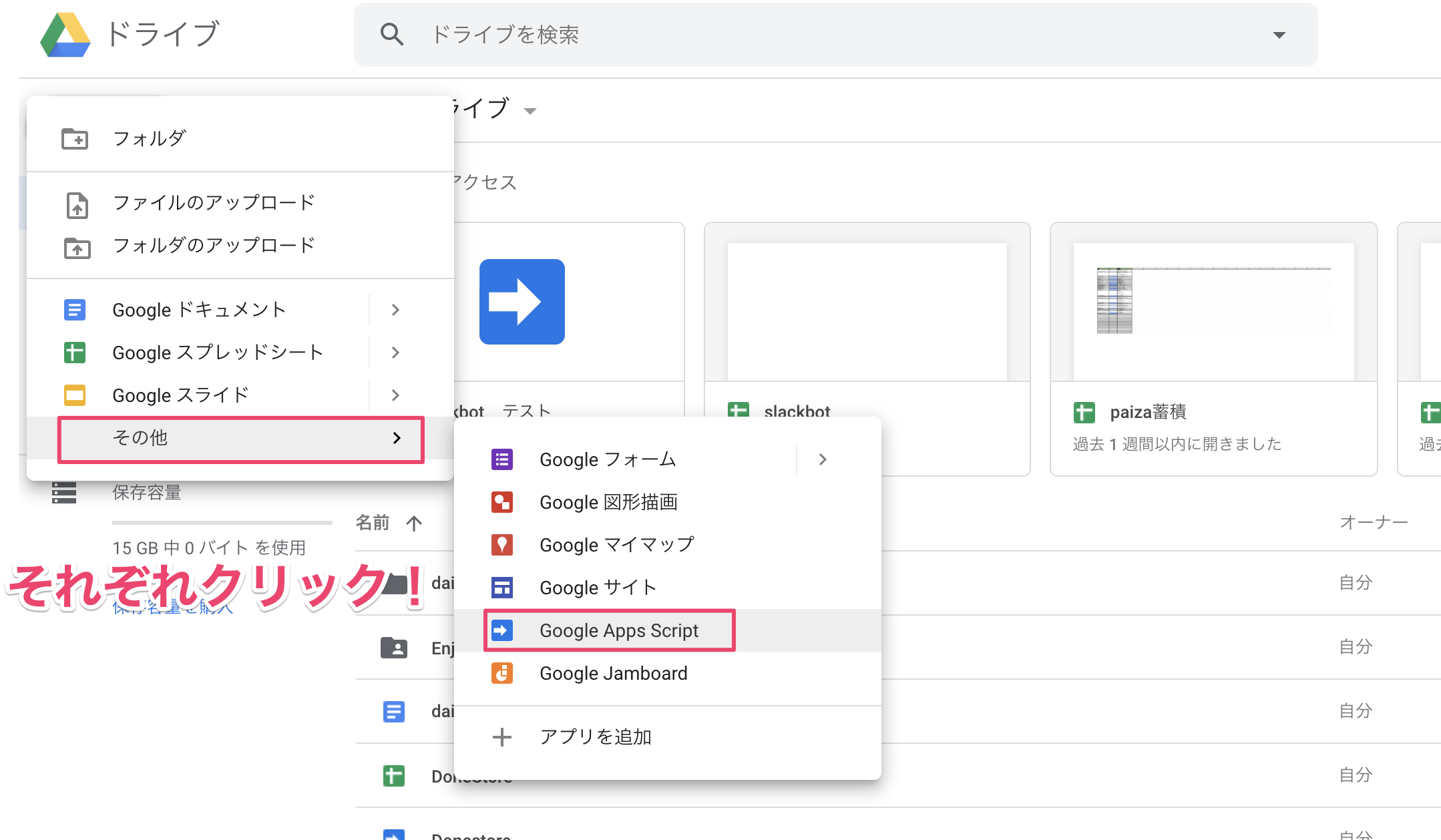This screenshot has height=840, width=1441.
Task: Click the Google Jamboard orange icon
Action: [x=502, y=673]
